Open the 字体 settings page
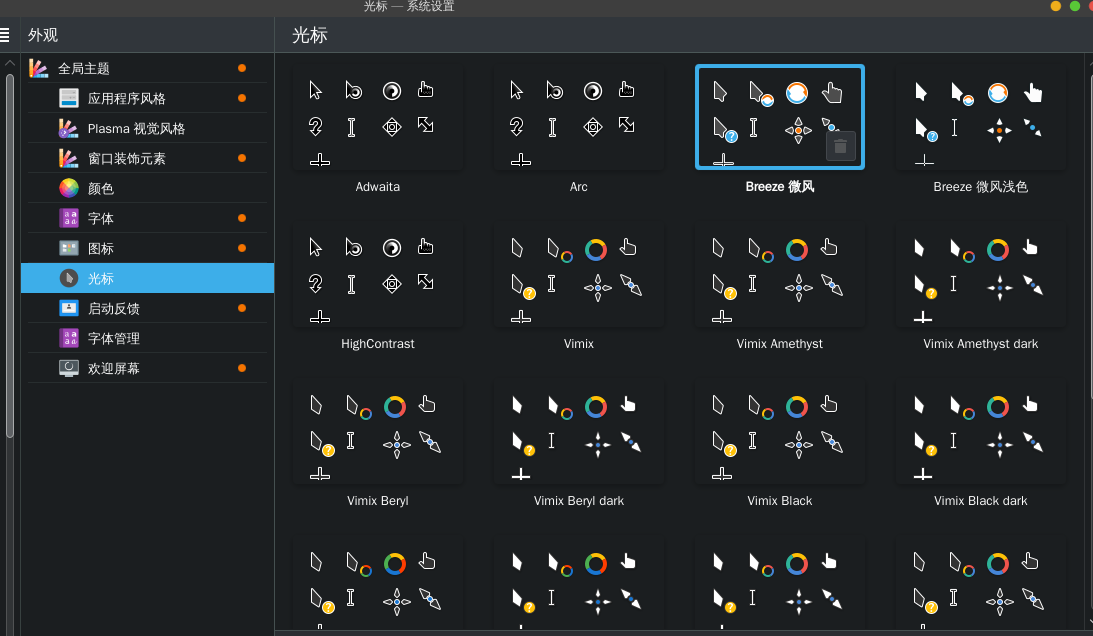 coord(101,218)
